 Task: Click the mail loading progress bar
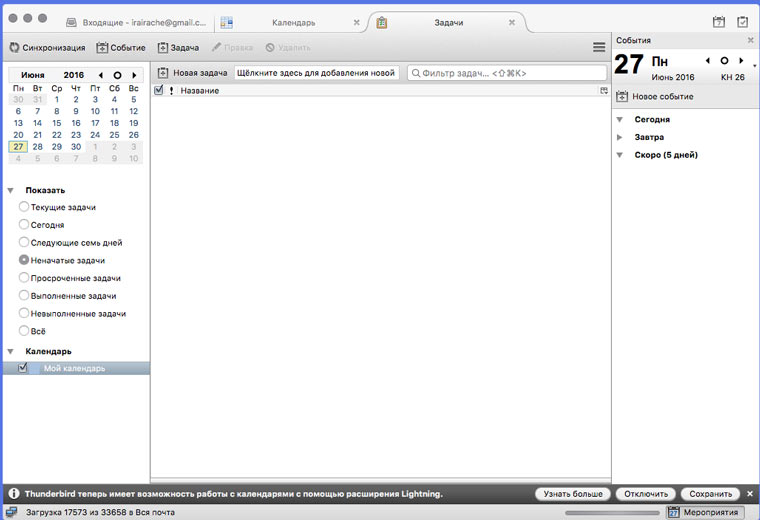click(612, 513)
